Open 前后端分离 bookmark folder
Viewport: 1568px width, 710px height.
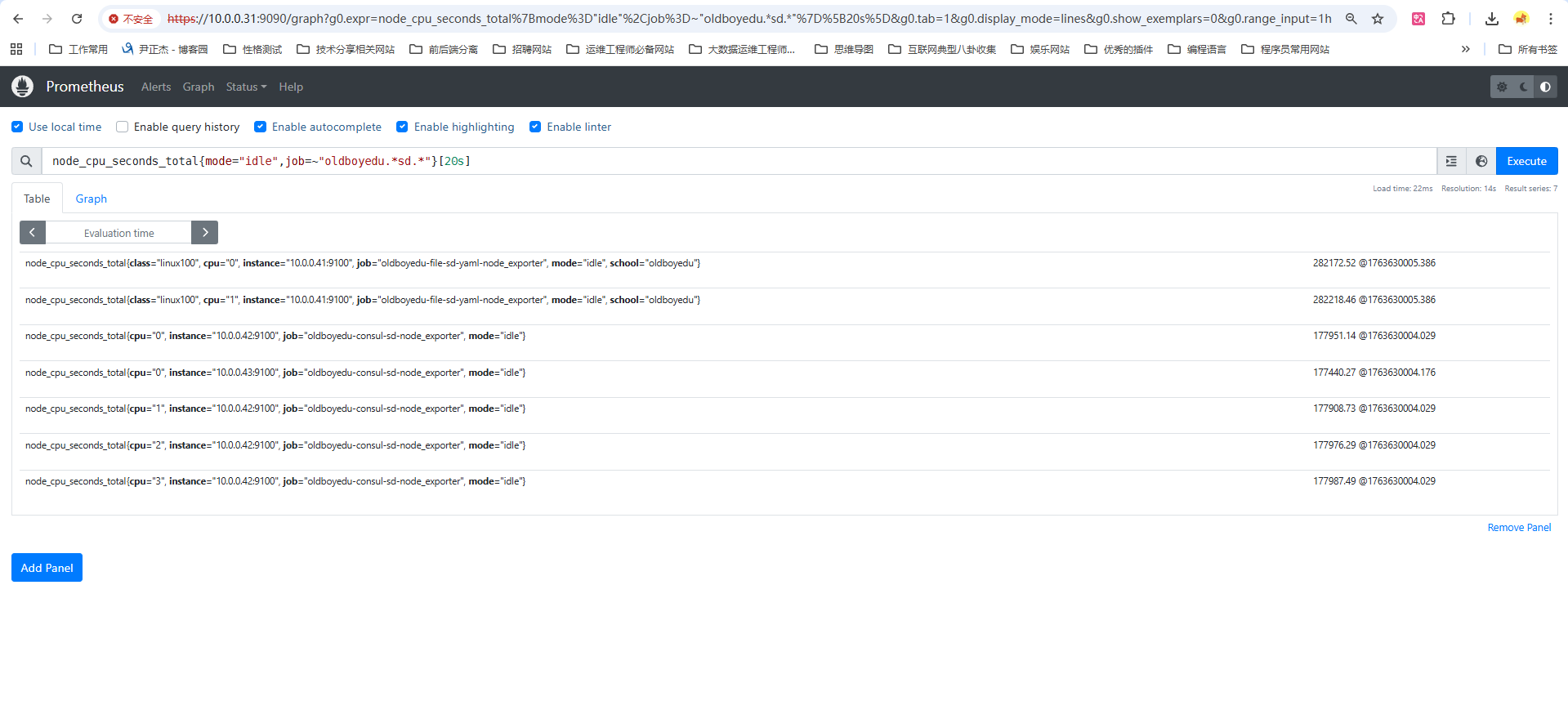444,49
